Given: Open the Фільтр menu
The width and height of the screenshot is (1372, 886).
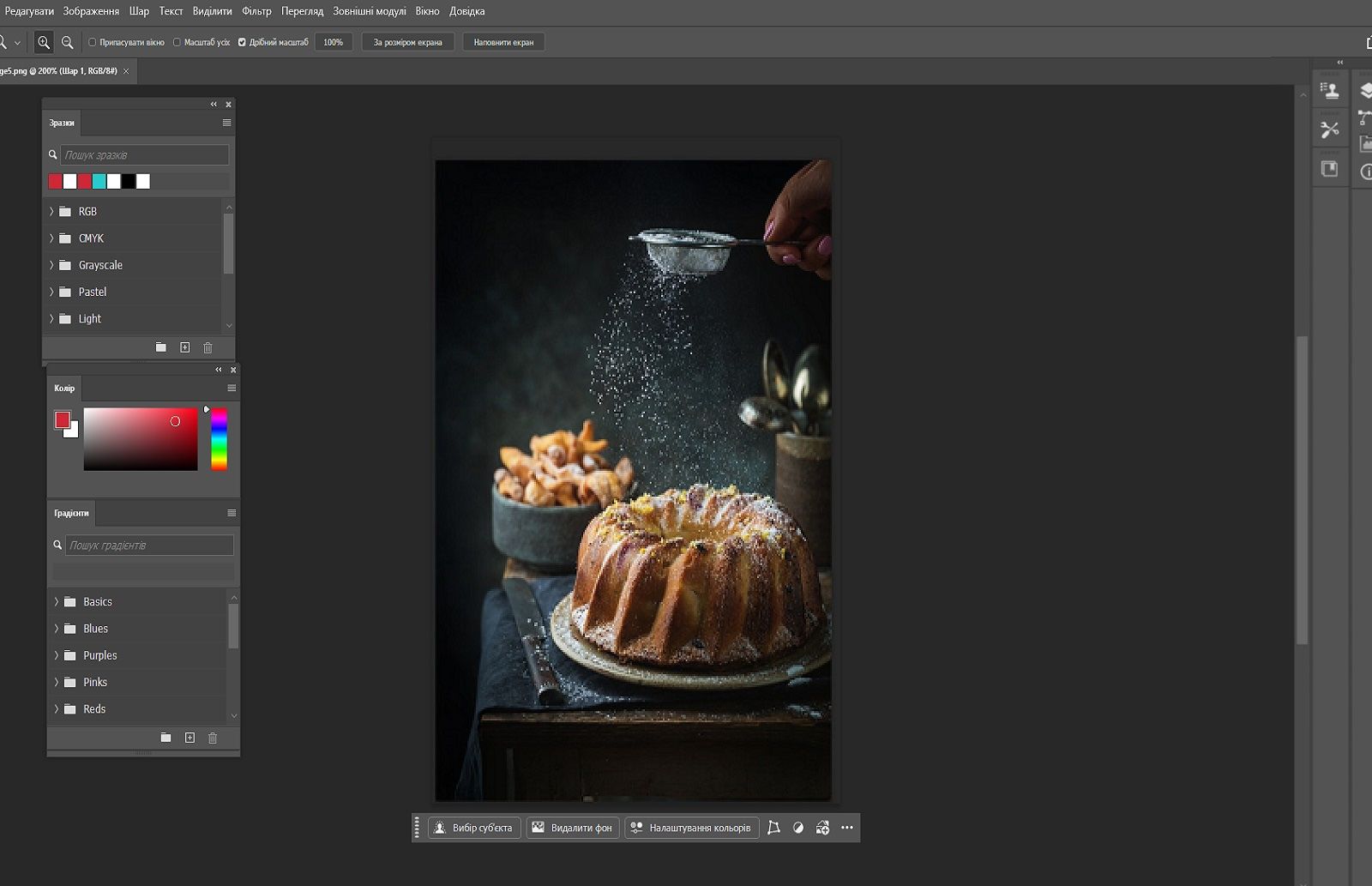Looking at the screenshot, I should (x=257, y=11).
